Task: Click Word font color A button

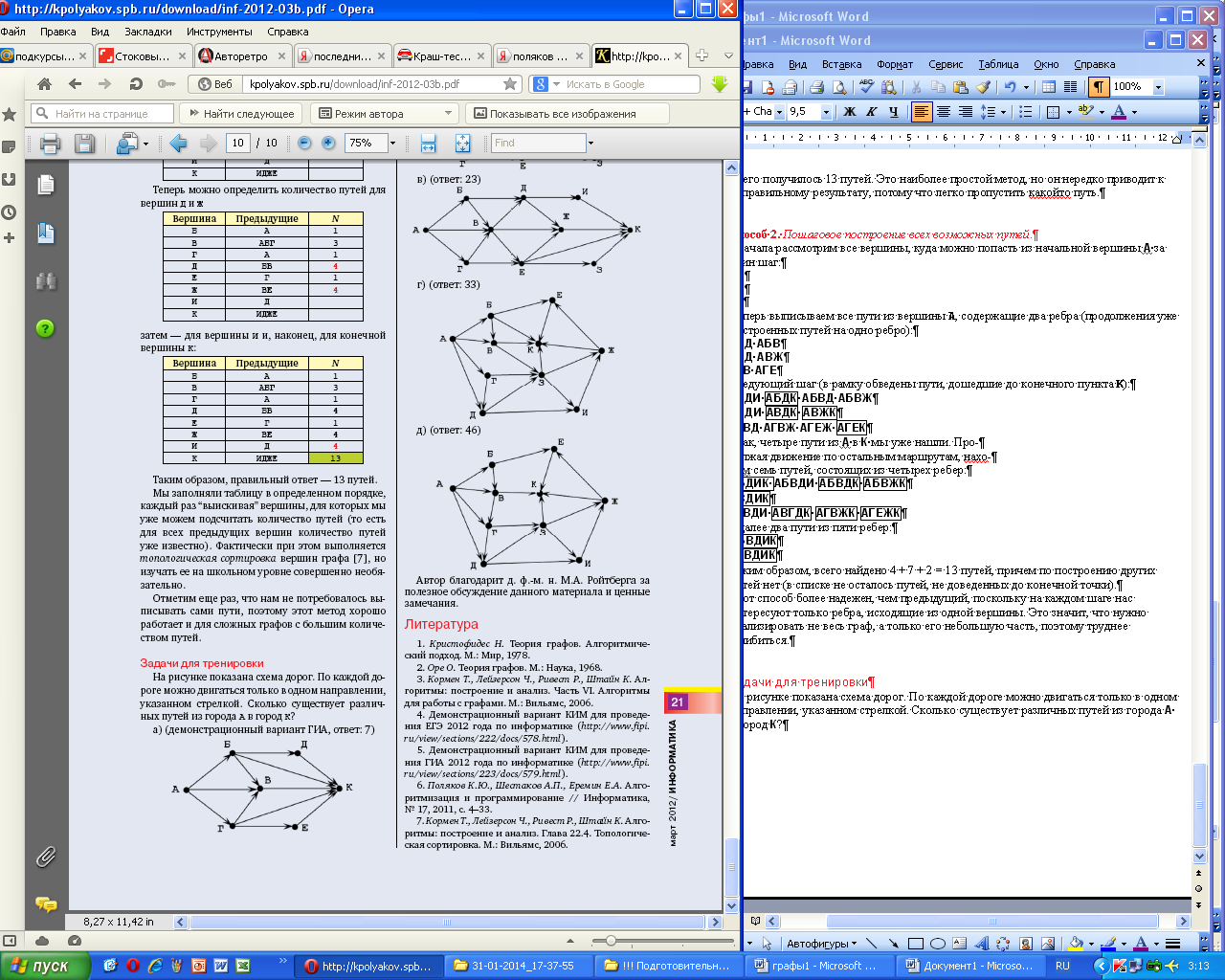Action: pyautogui.click(x=1121, y=112)
